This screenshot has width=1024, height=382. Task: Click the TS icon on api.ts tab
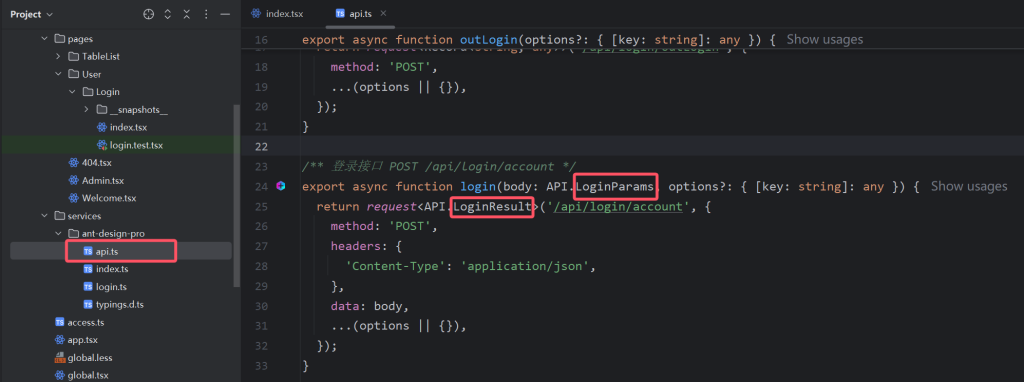tap(340, 13)
